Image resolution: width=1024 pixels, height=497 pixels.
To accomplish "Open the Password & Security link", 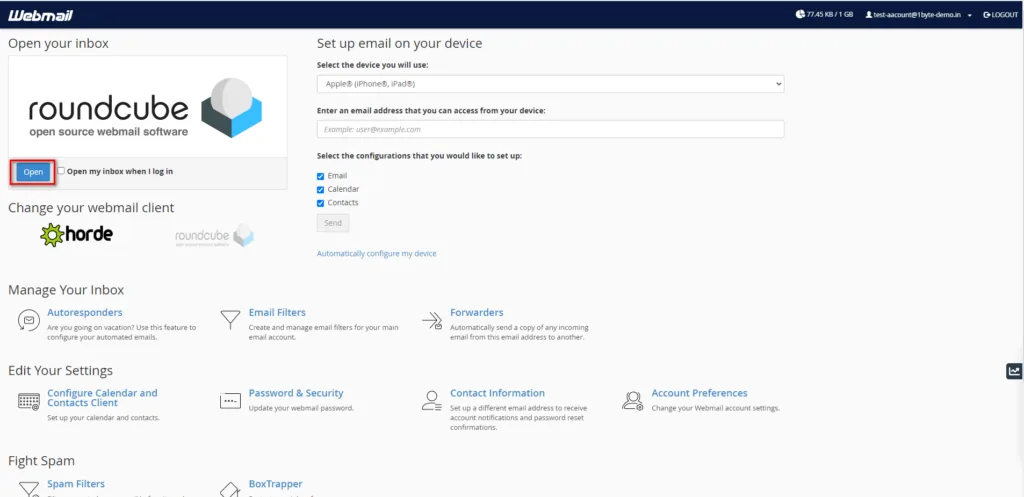I will pos(296,393).
